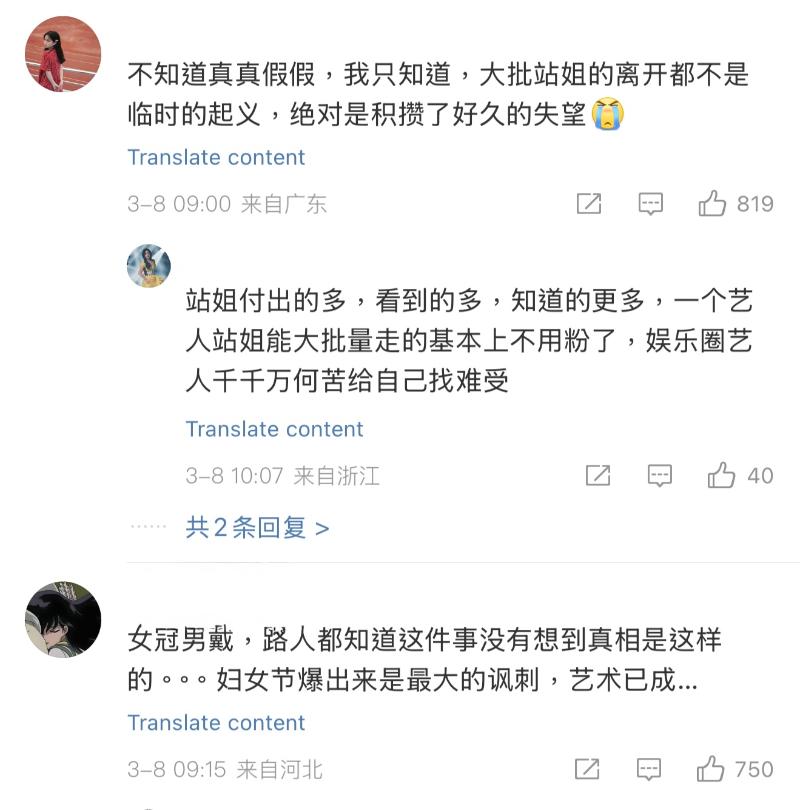The height and width of the screenshot is (810, 800).
Task: Reply to the comment from 广东
Action: point(651,204)
